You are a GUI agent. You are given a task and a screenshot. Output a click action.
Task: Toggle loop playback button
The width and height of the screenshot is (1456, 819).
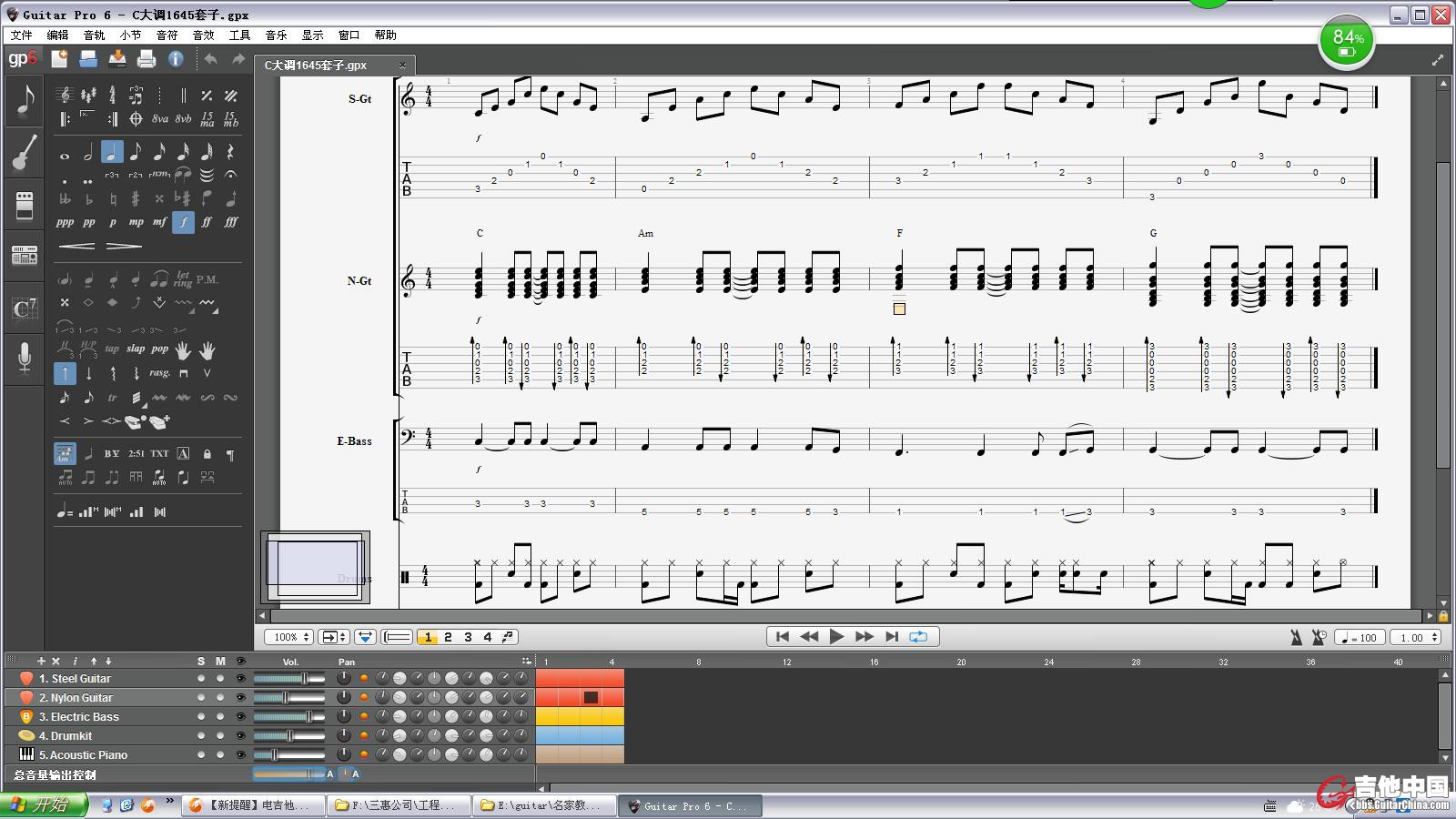[x=918, y=637]
